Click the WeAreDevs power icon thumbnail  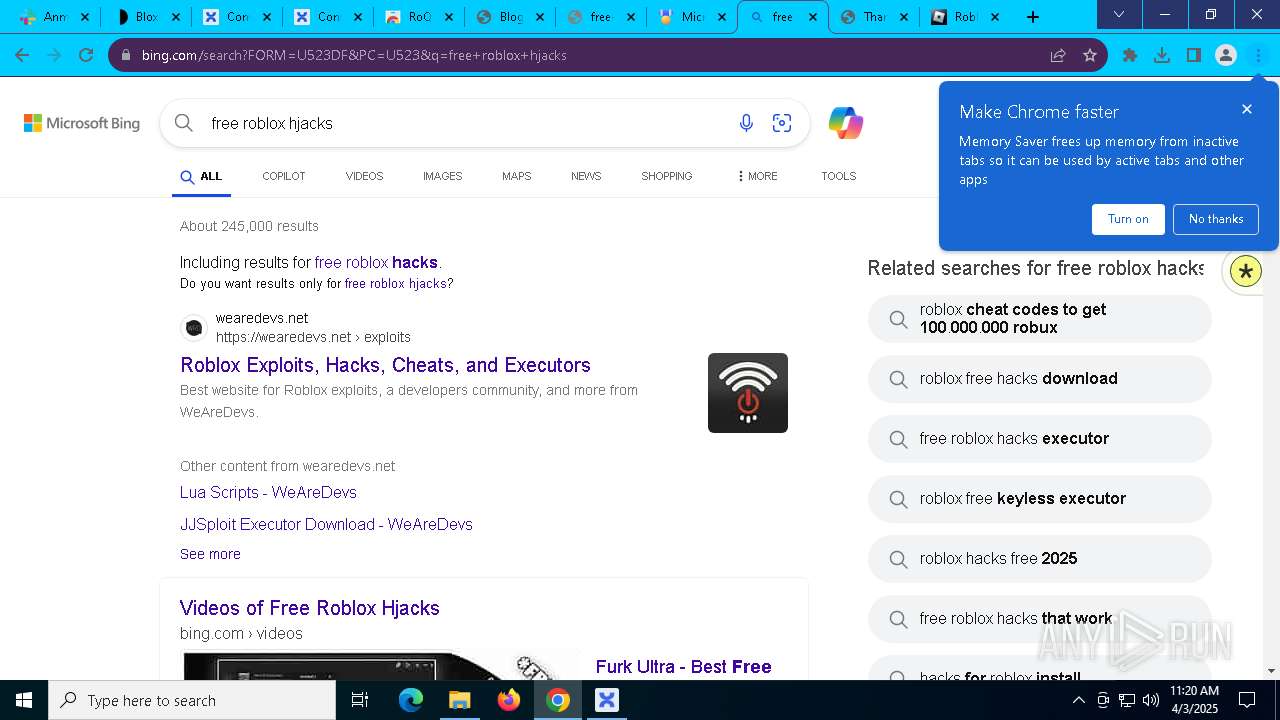[748, 393]
